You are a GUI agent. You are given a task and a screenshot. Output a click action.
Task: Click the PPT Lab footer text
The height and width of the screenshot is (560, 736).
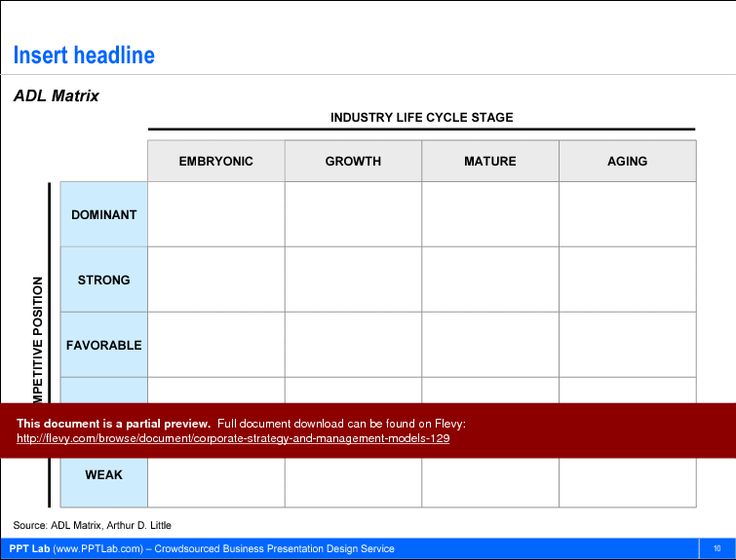202,549
